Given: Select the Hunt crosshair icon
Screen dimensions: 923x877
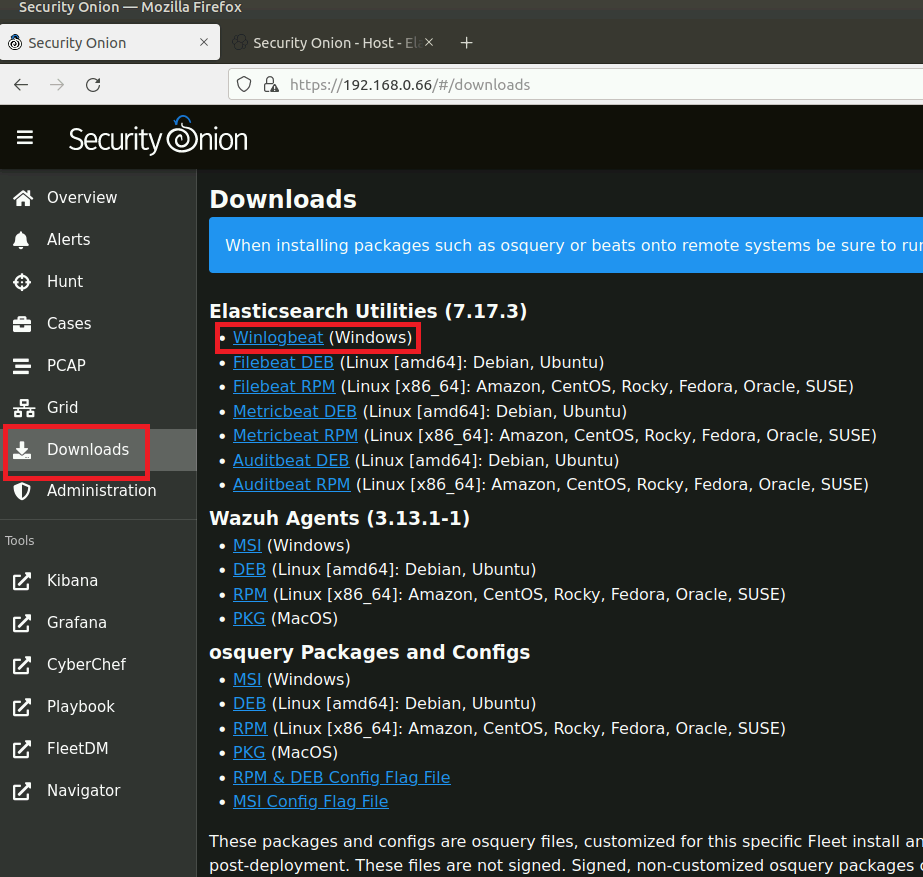Looking at the screenshot, I should [x=22, y=281].
